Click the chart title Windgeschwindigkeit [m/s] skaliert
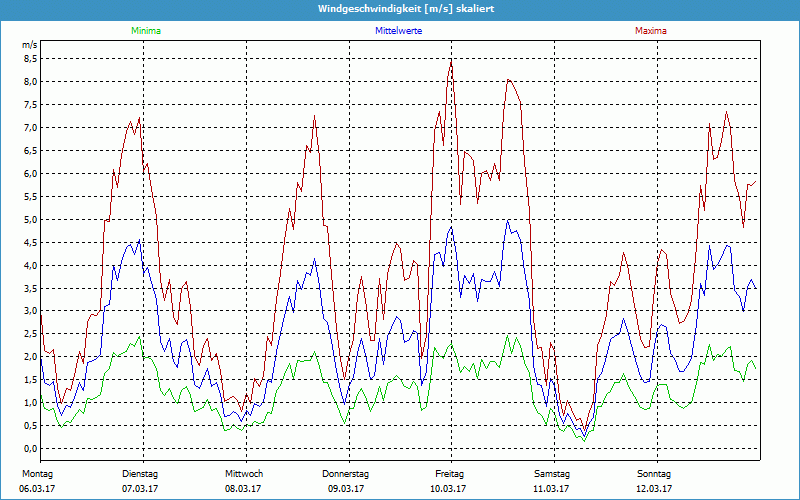This screenshot has width=800, height=500. click(x=406, y=9)
